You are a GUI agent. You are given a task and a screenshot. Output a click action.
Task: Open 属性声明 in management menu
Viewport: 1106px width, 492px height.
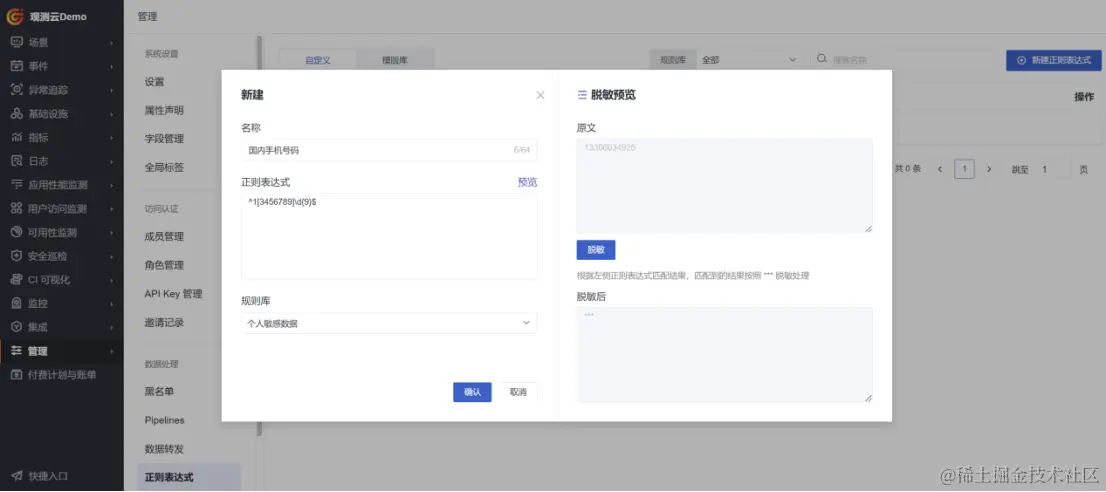(x=164, y=110)
